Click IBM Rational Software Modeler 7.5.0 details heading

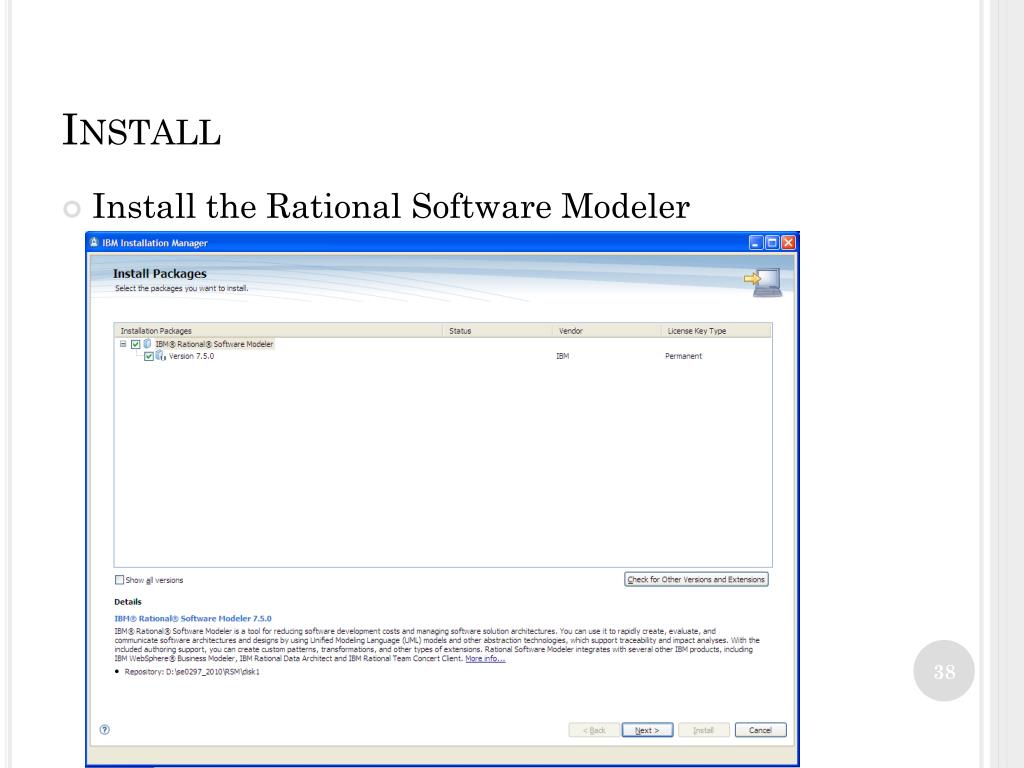193,618
